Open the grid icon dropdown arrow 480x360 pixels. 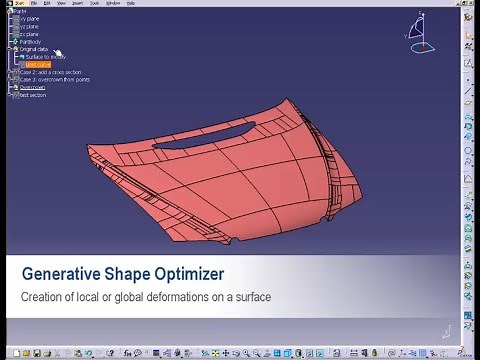427,357
